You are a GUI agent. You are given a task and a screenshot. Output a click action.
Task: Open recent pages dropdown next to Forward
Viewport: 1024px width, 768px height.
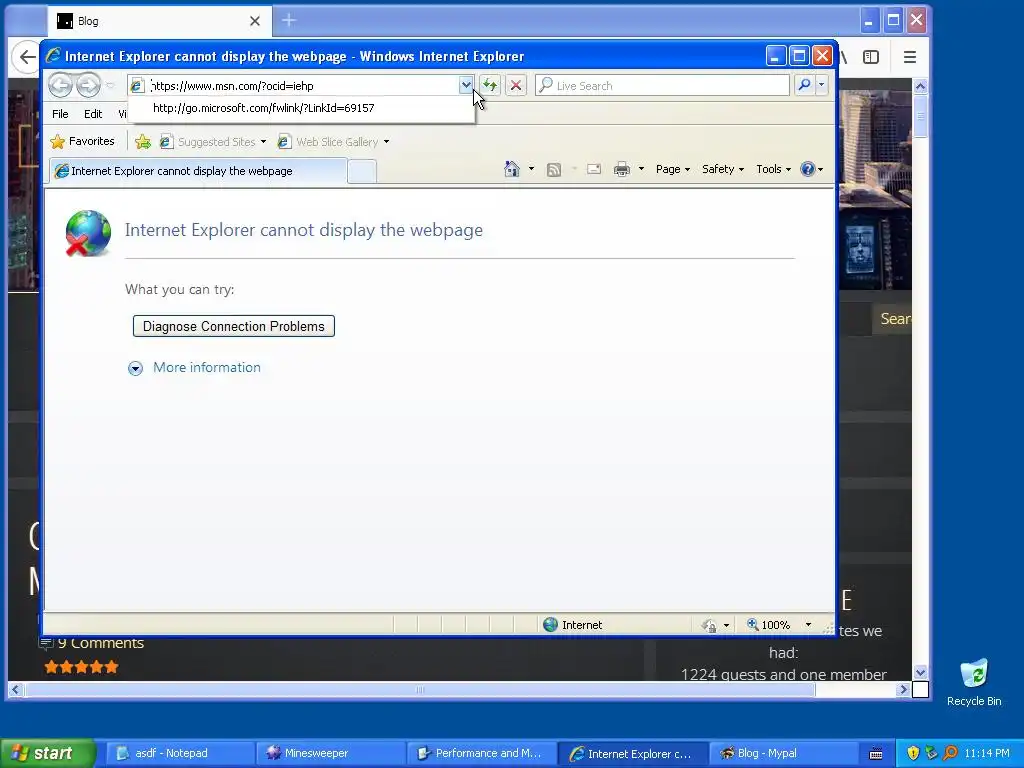tap(110, 86)
